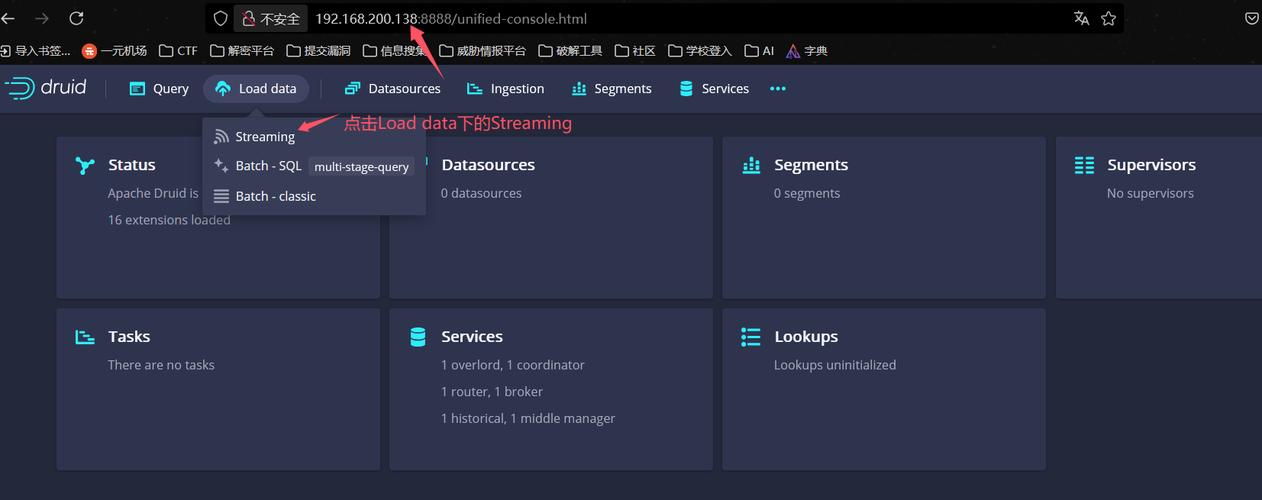
Task: Click "0 segments" text
Action: click(807, 193)
